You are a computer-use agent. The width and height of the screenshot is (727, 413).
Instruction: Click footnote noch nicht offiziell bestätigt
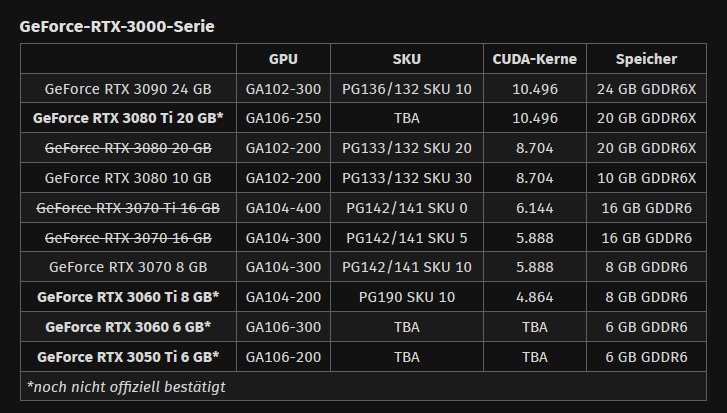click(126, 387)
